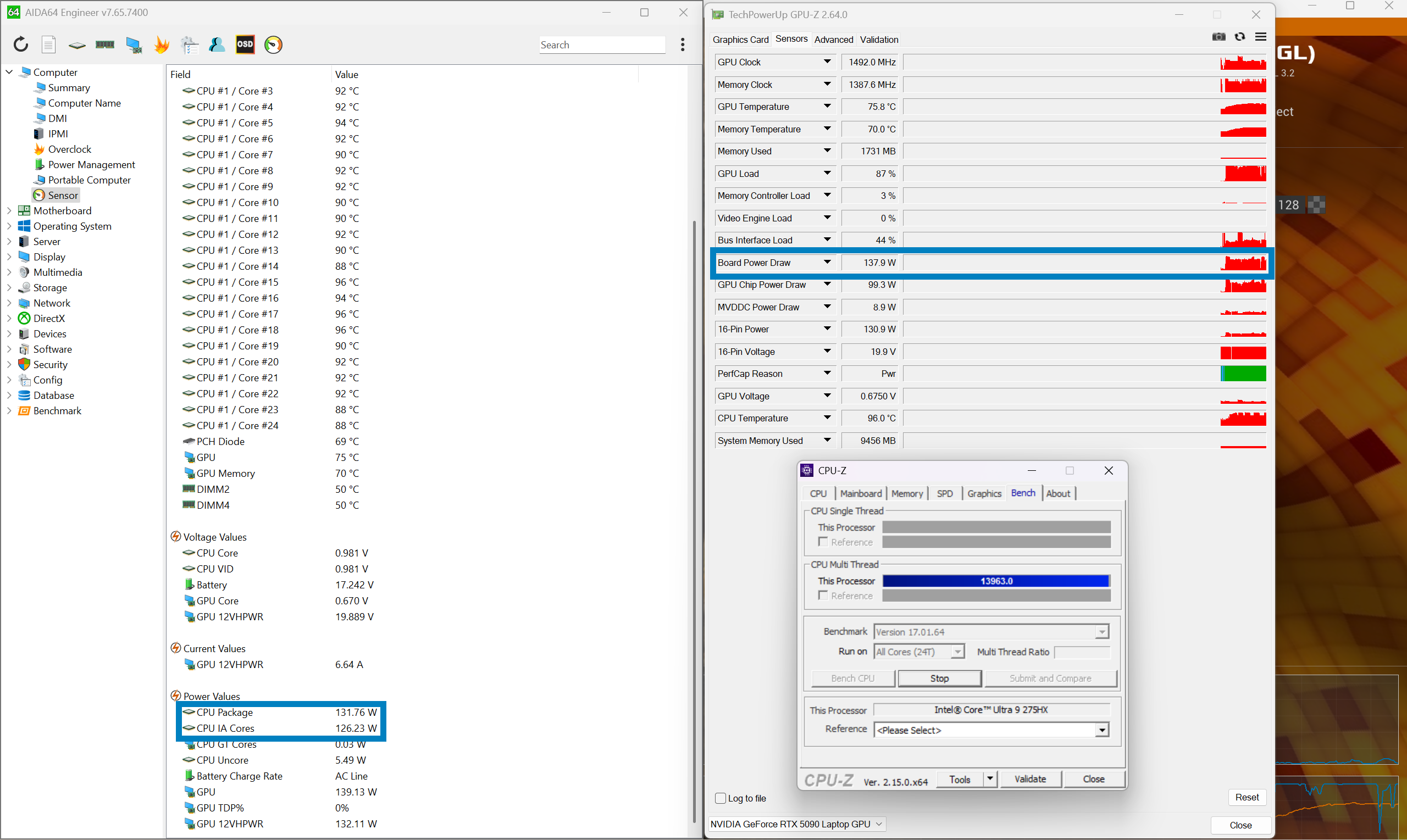Click the GPU-Z refresh icon

(x=1240, y=37)
